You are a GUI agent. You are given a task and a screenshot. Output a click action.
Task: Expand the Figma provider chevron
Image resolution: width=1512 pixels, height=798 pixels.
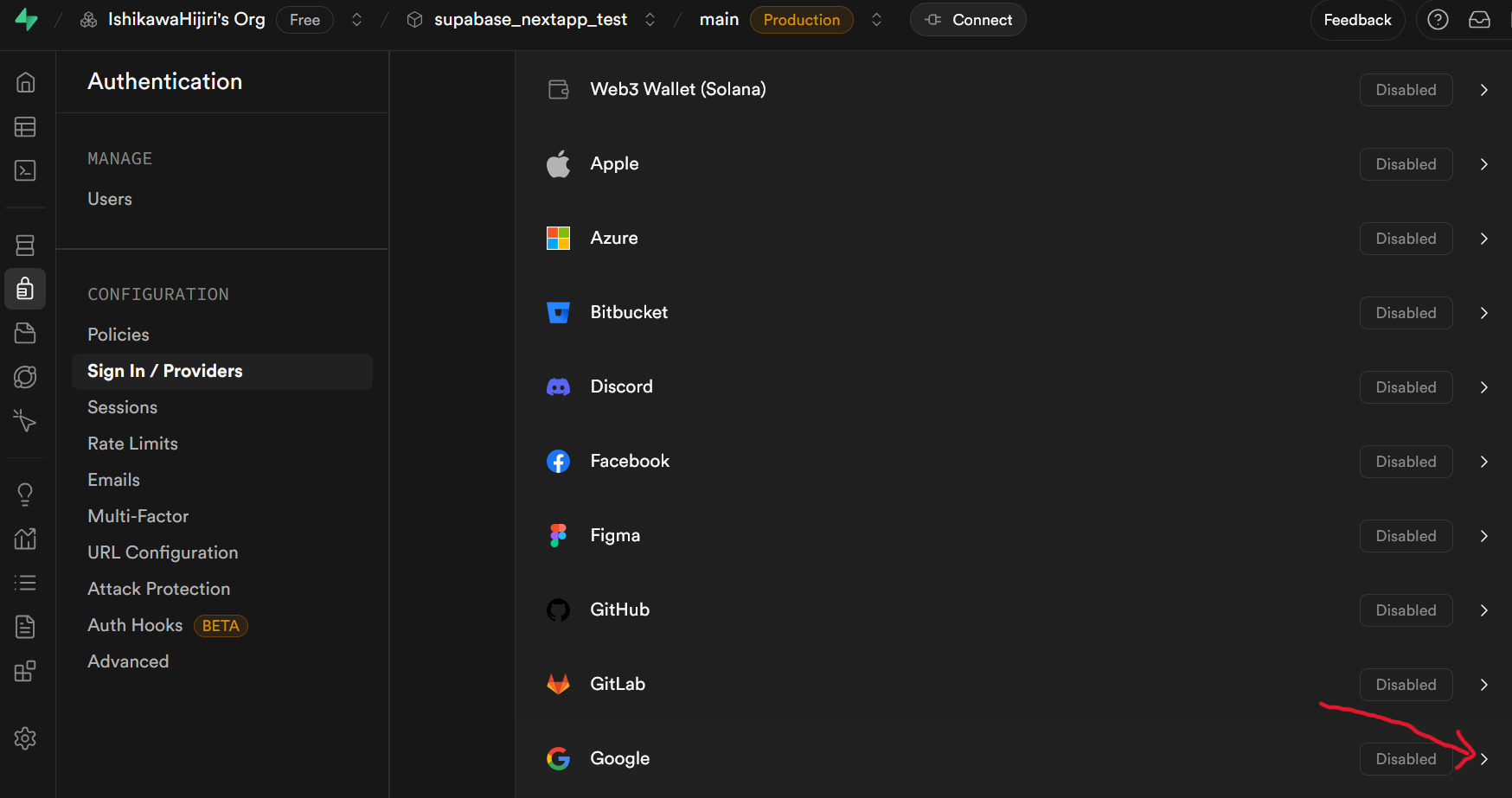pyautogui.click(x=1484, y=536)
